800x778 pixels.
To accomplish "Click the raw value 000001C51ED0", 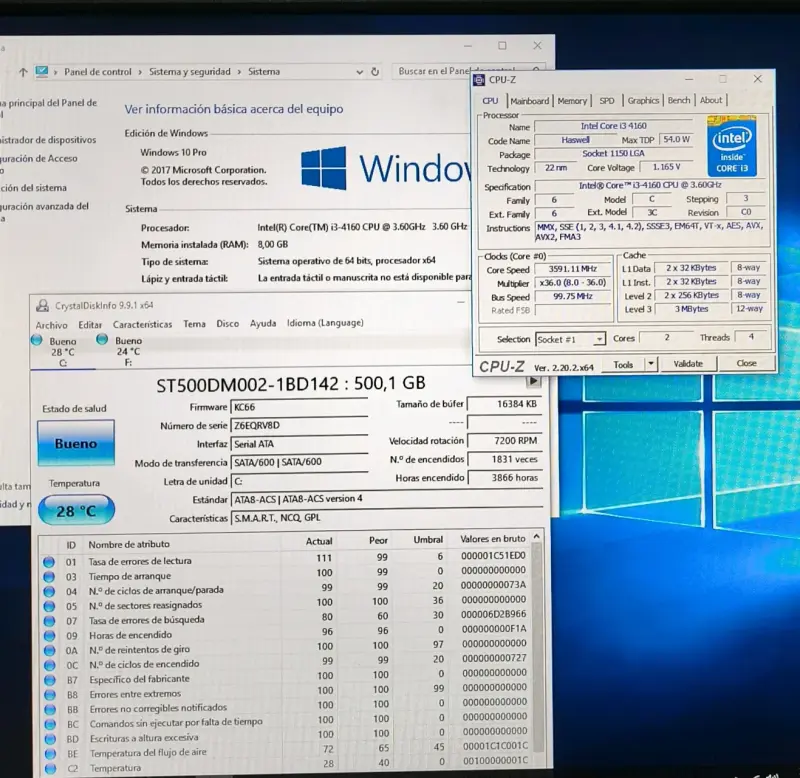I will click(493, 556).
